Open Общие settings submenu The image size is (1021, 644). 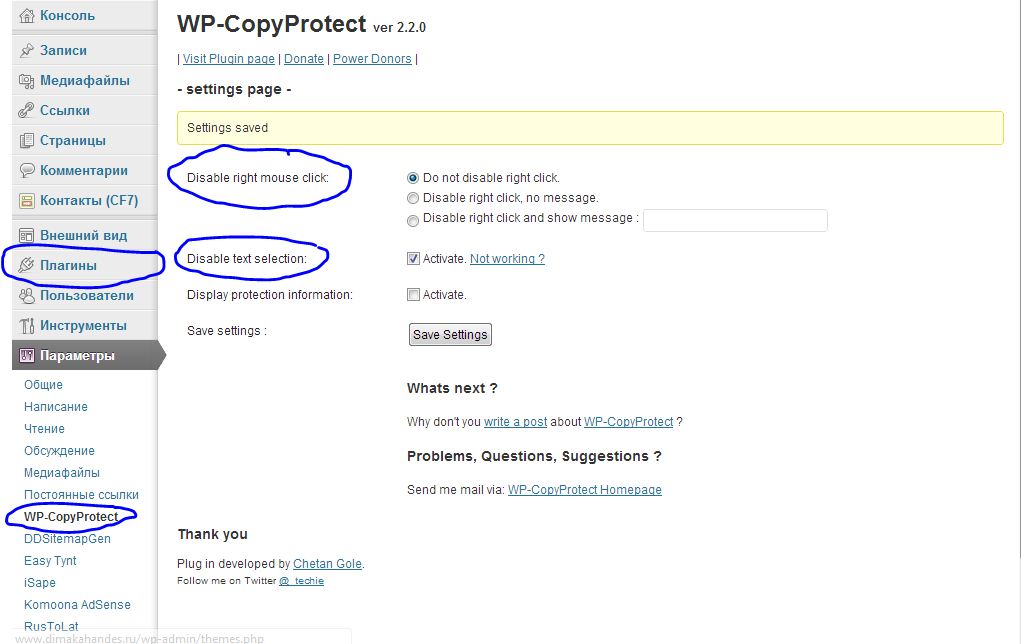(44, 385)
